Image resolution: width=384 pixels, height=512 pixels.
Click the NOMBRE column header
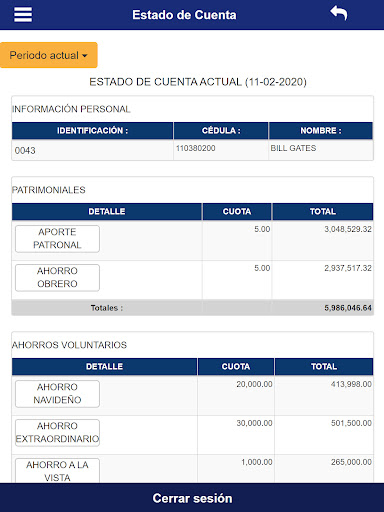click(321, 131)
